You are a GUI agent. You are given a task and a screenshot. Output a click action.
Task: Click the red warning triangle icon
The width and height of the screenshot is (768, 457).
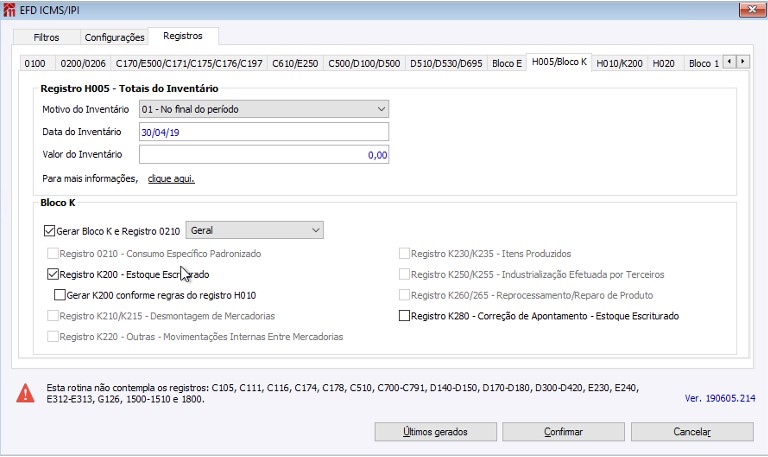25,393
